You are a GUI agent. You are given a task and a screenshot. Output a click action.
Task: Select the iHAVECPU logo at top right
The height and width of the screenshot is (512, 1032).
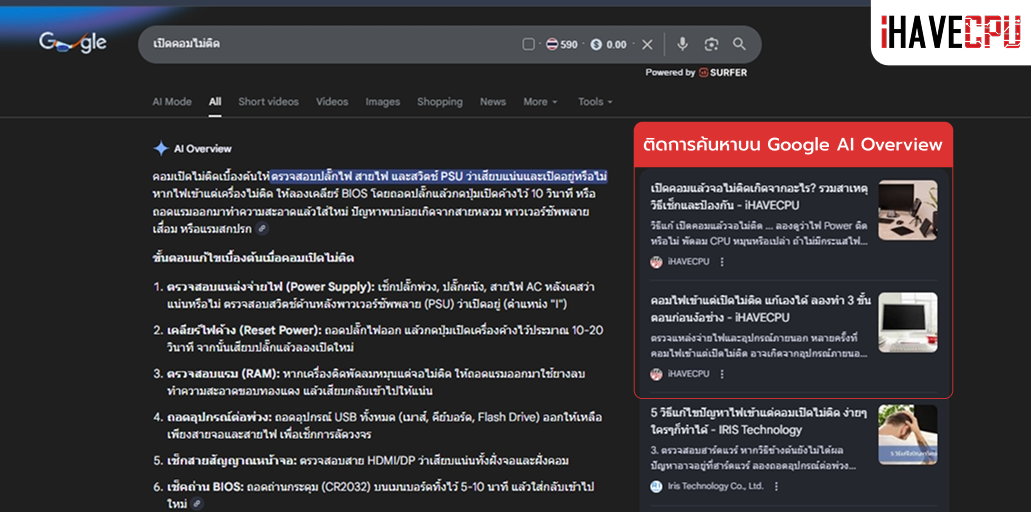click(951, 32)
